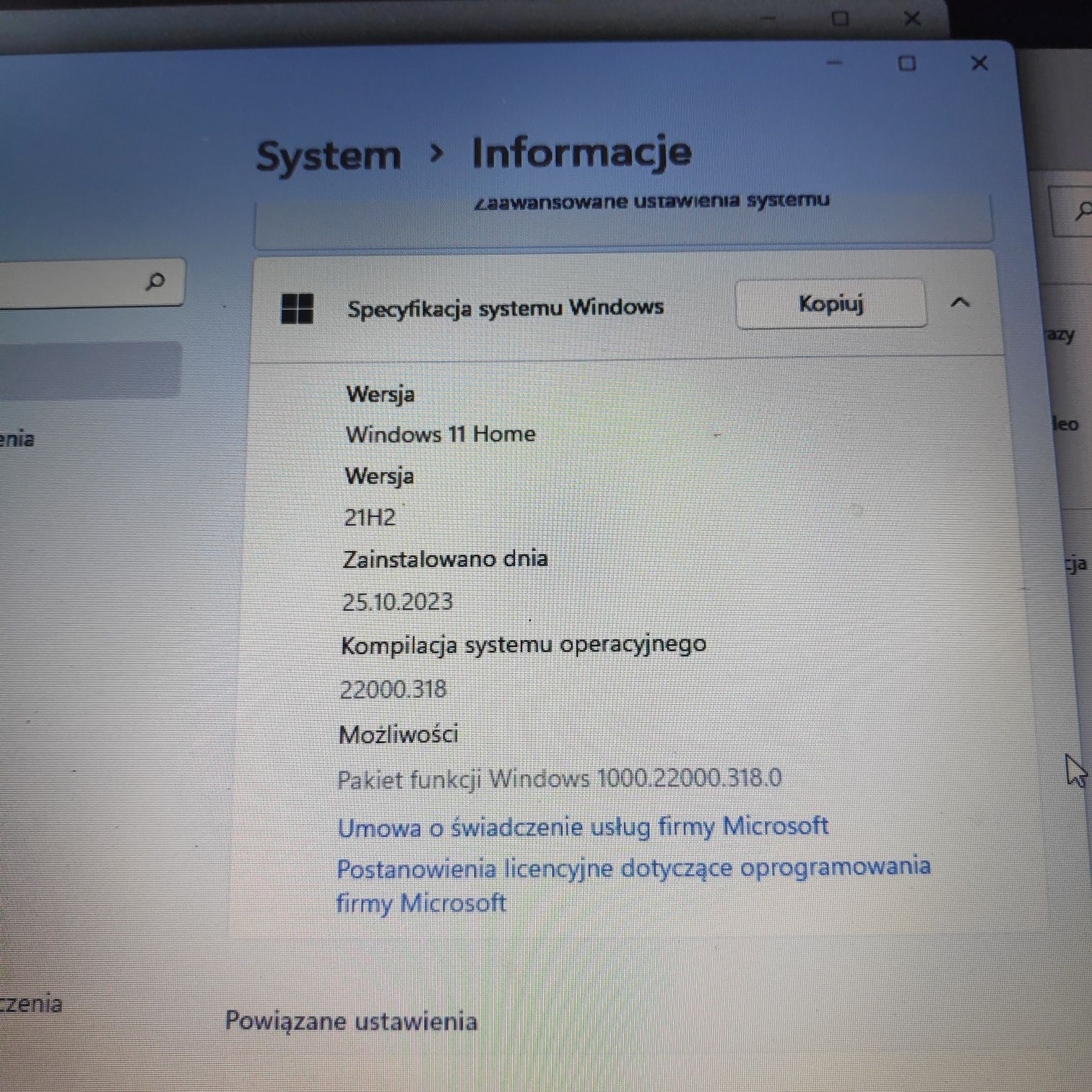Select the install date 25.10.2023
1092x1092 pixels.
pyautogui.click(x=397, y=602)
